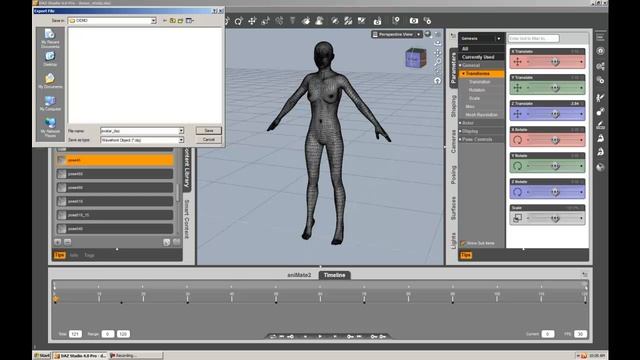Open the Save in folder dropdown
This screenshot has height=360, width=640.
tap(153, 20)
